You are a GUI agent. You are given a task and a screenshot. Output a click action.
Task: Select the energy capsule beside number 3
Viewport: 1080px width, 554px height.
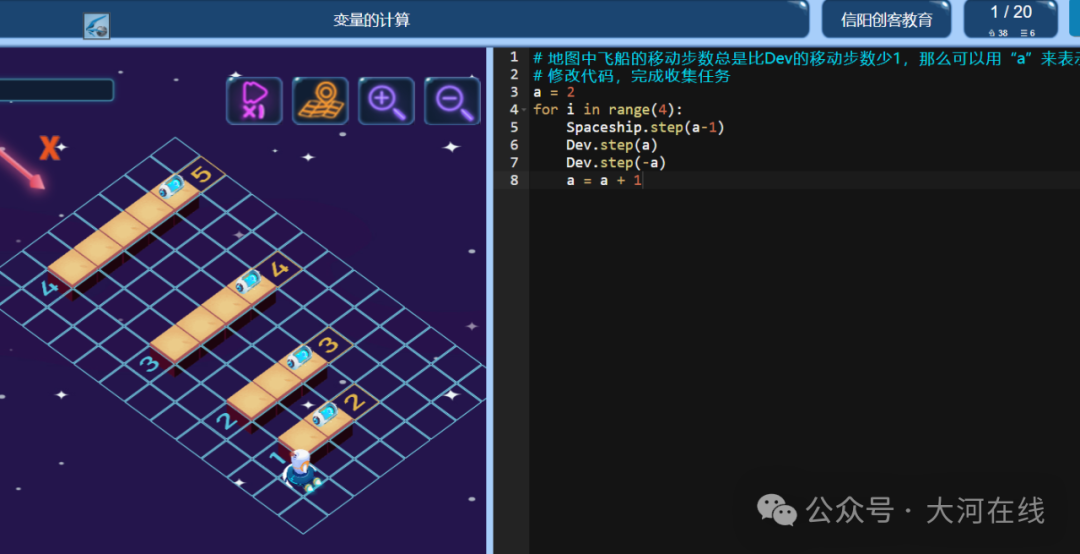click(x=298, y=358)
